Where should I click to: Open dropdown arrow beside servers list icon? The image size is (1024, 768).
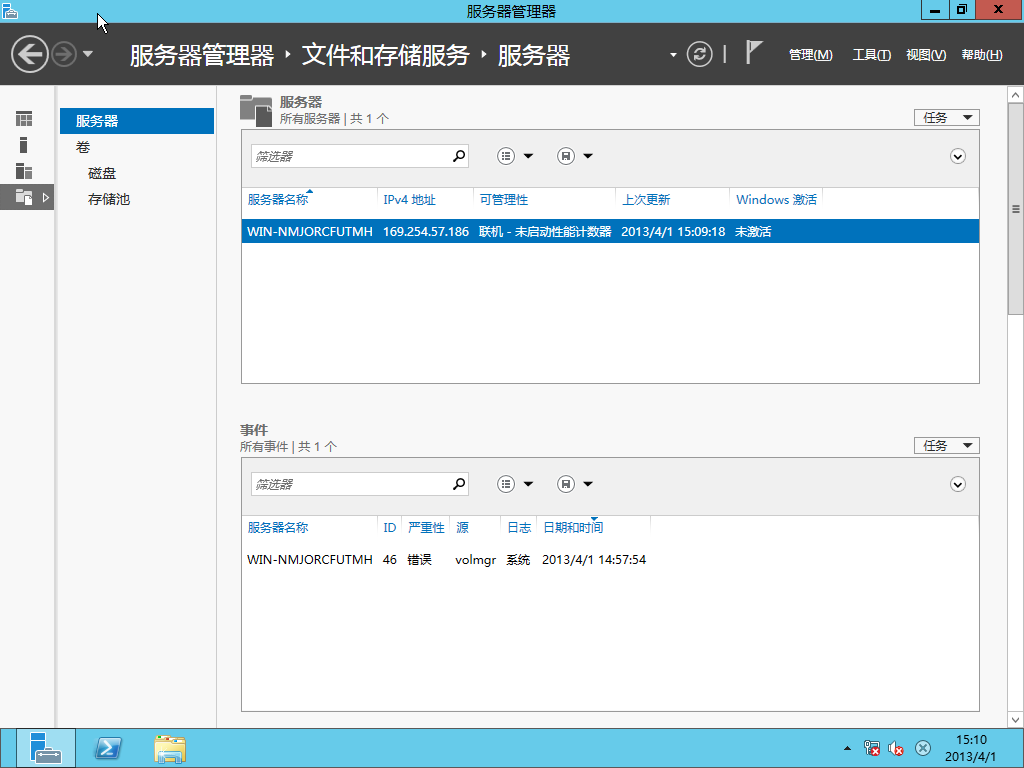pos(528,156)
